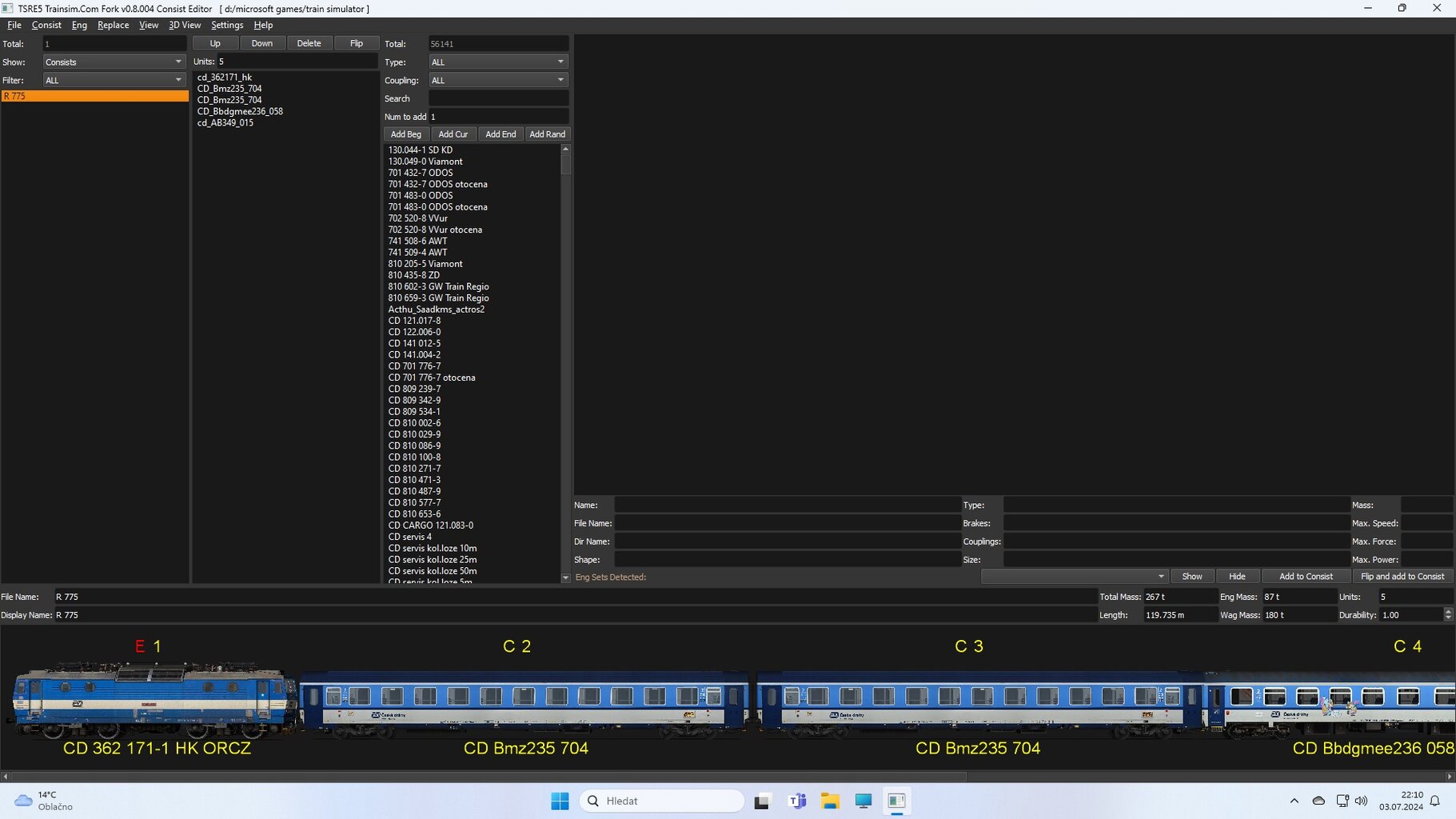Viewport: 1456px width, 819px height.
Task: Click the scroll-up arrow of the rolling stock list
Action: pyautogui.click(x=566, y=150)
